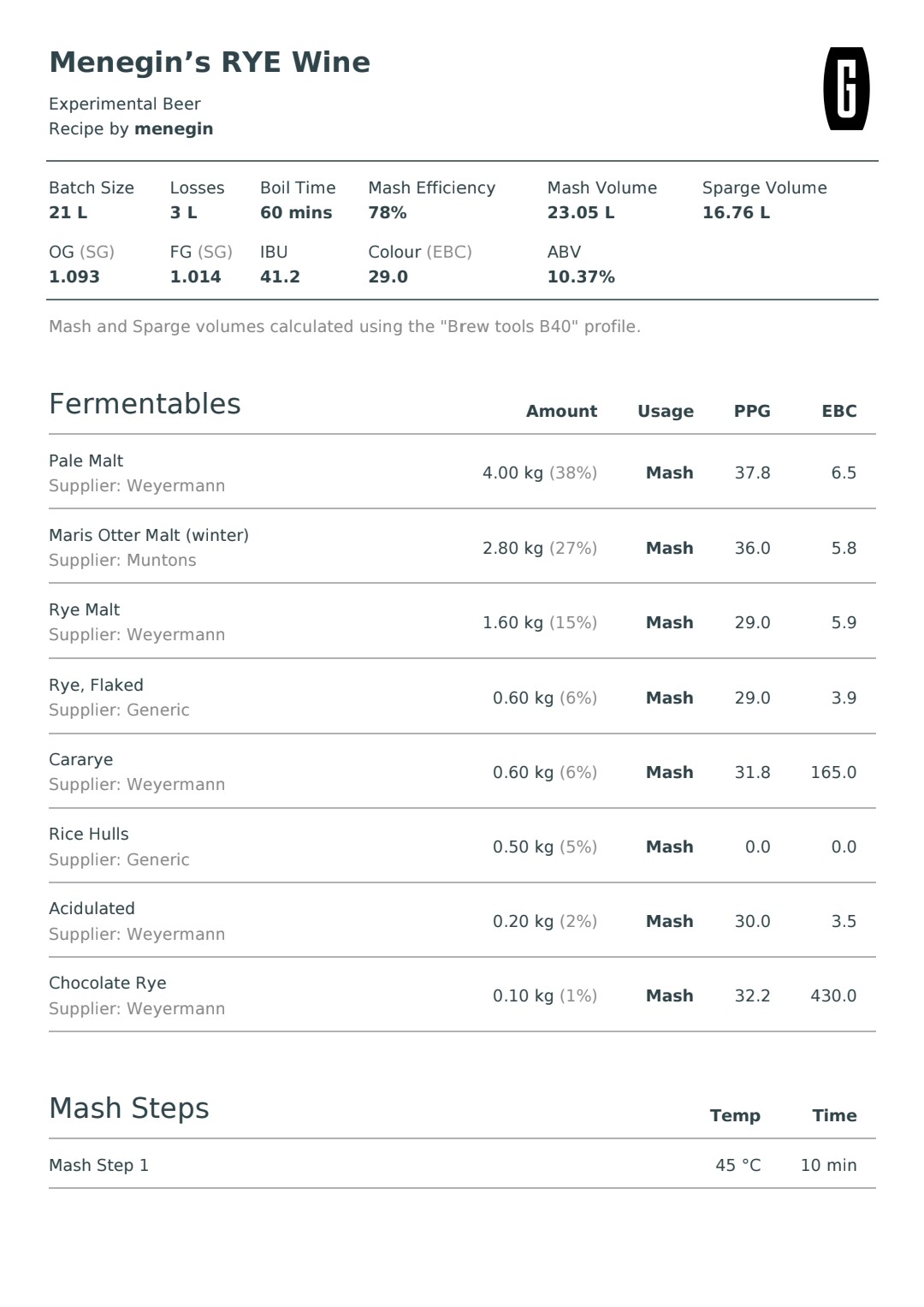The image size is (924, 1307).
Task: Click the Amount column header
Action: click(x=561, y=411)
